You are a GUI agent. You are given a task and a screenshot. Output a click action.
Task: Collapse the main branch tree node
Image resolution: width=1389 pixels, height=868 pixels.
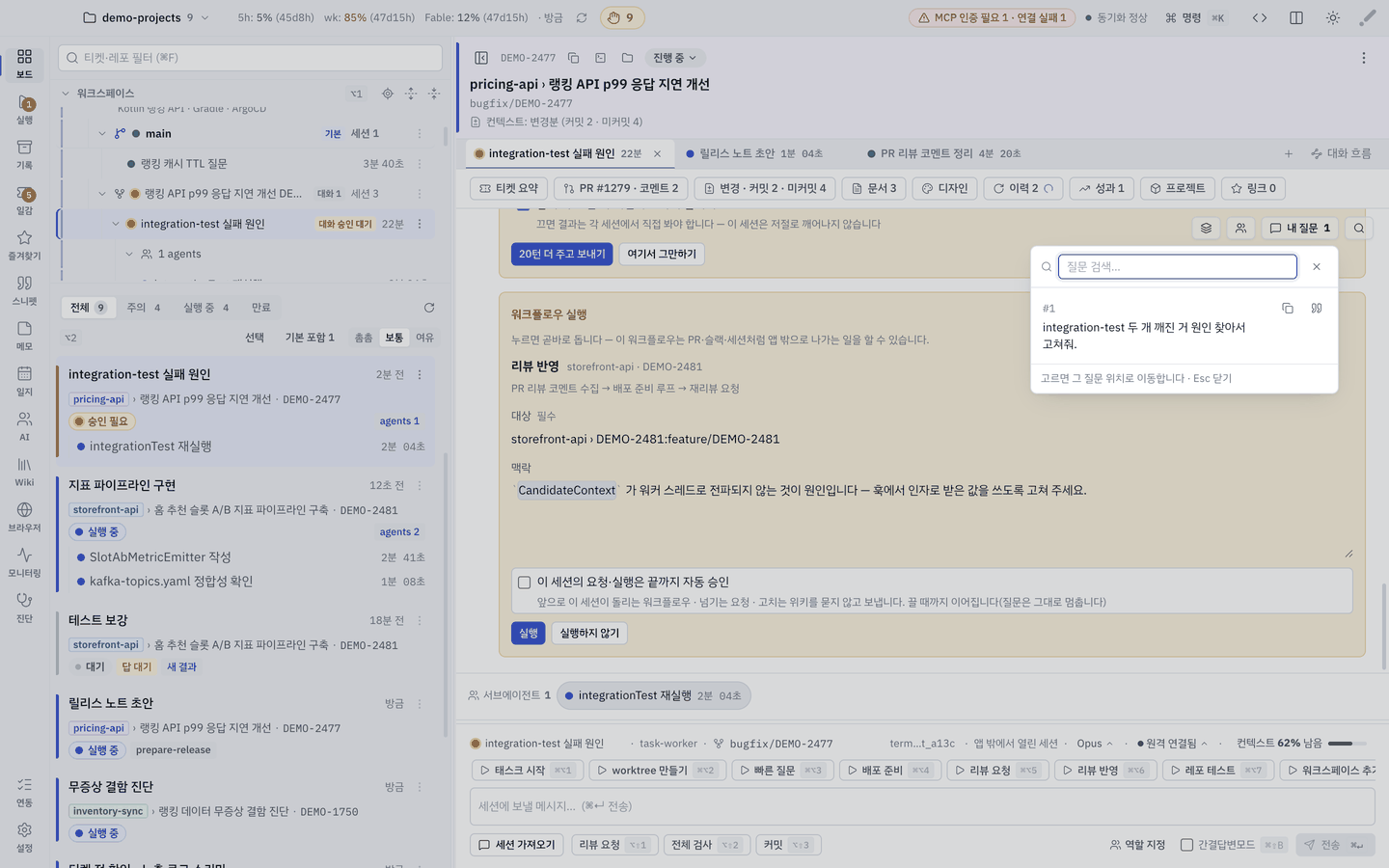pyautogui.click(x=101, y=134)
